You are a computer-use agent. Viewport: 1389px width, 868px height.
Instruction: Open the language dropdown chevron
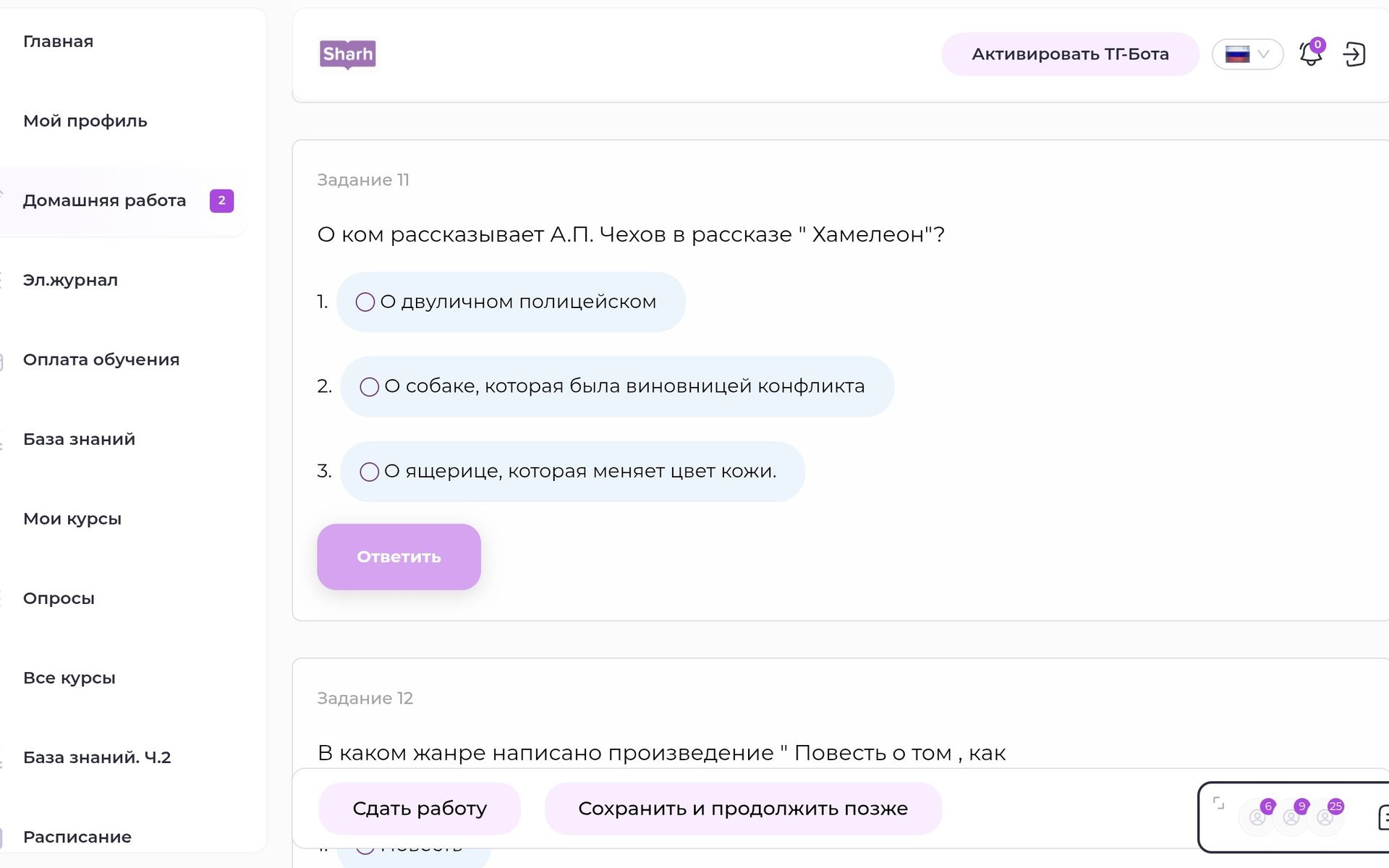coord(1264,54)
